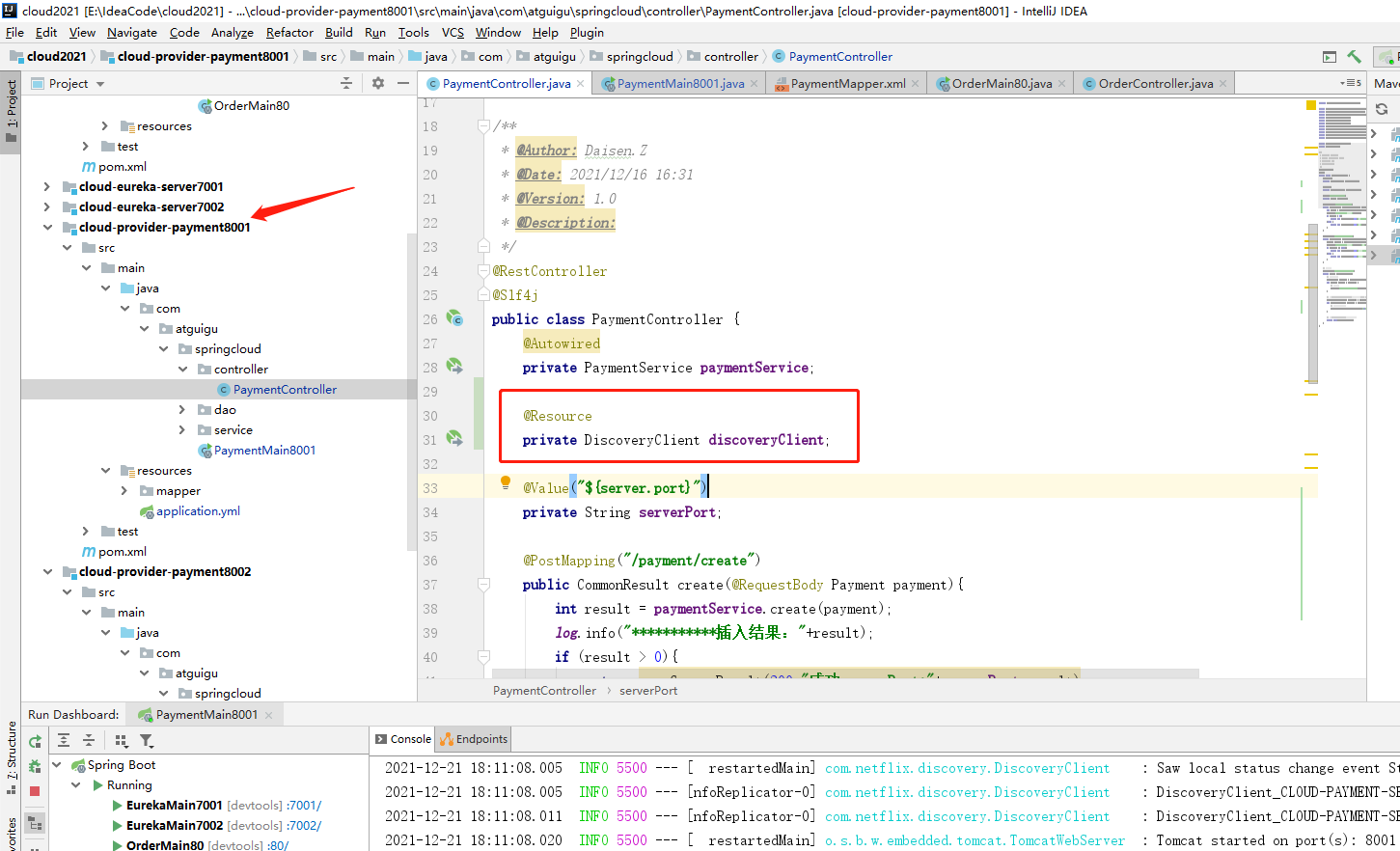Close the PaymentController.java editor tab
1400x851 pixels.
click(x=580, y=84)
